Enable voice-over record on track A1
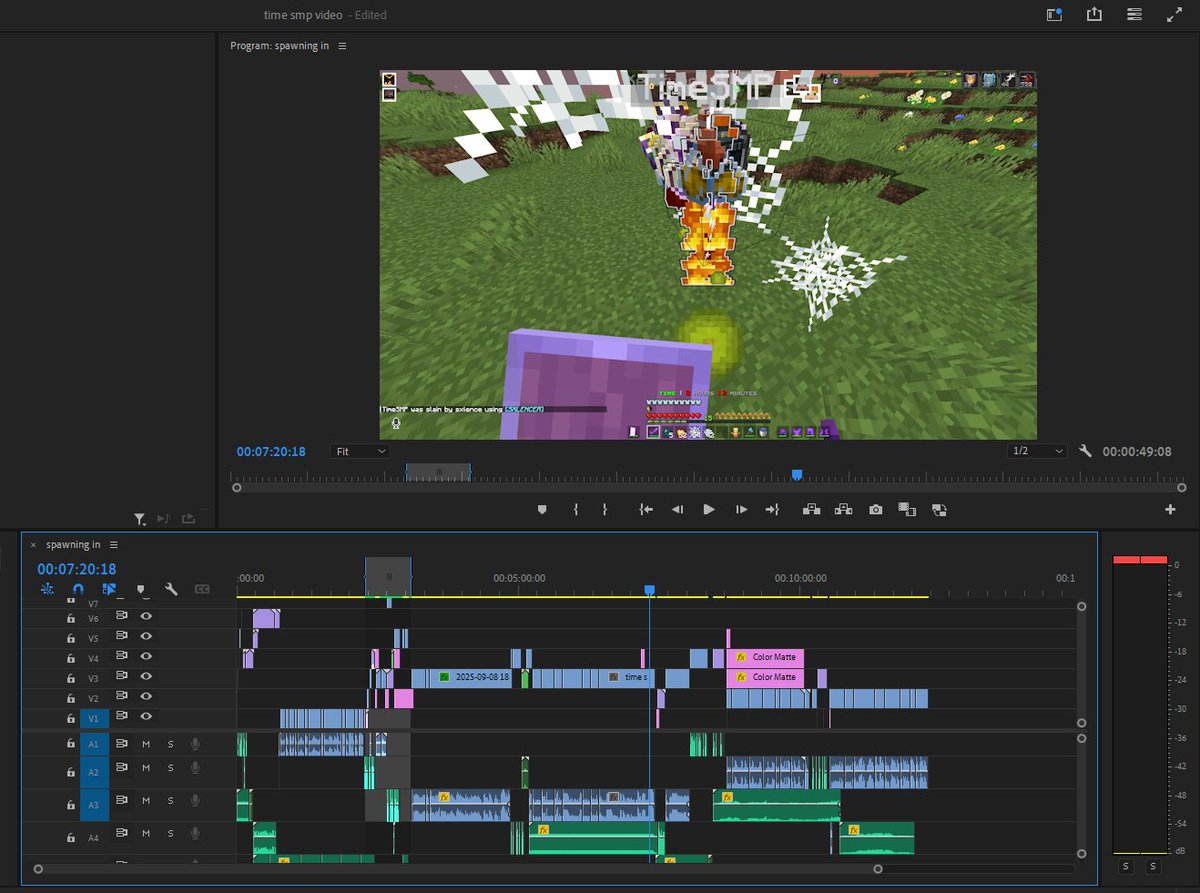This screenshot has width=1200, height=893. pyautogui.click(x=196, y=744)
